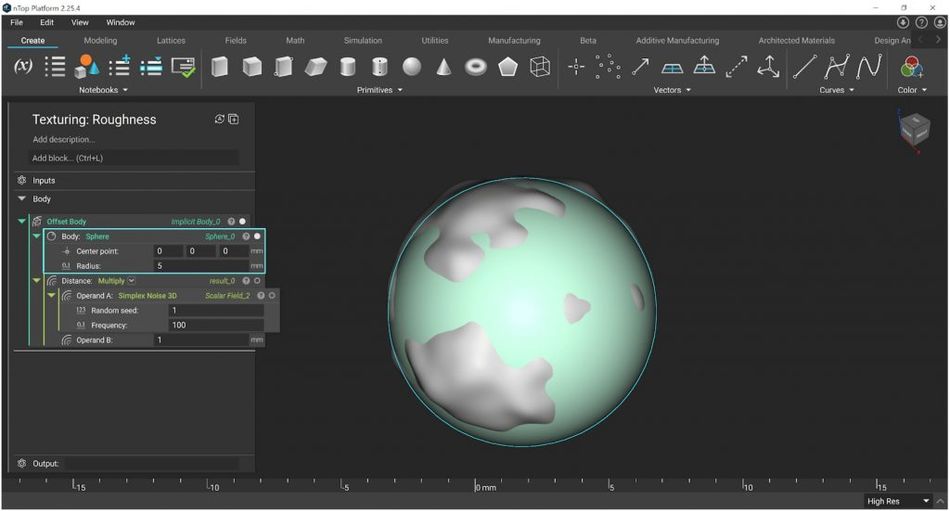Select the Box primitive icon
Viewport: 950px width, 511px height.
(x=220, y=66)
